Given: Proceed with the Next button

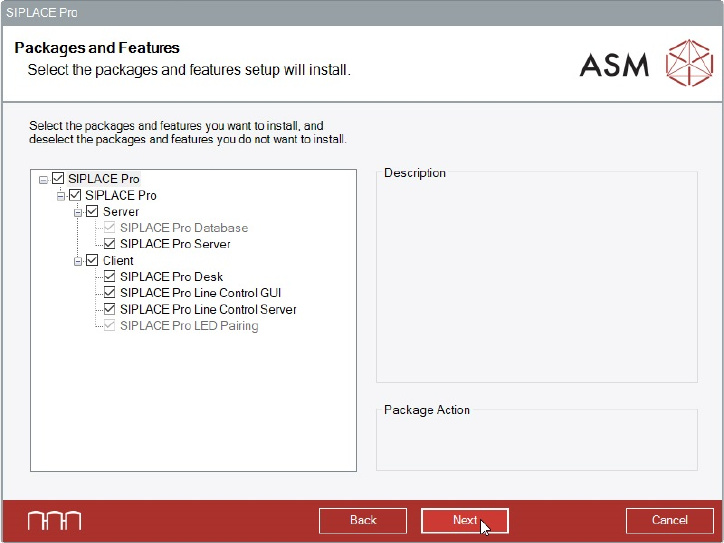Looking at the screenshot, I should click(465, 520).
